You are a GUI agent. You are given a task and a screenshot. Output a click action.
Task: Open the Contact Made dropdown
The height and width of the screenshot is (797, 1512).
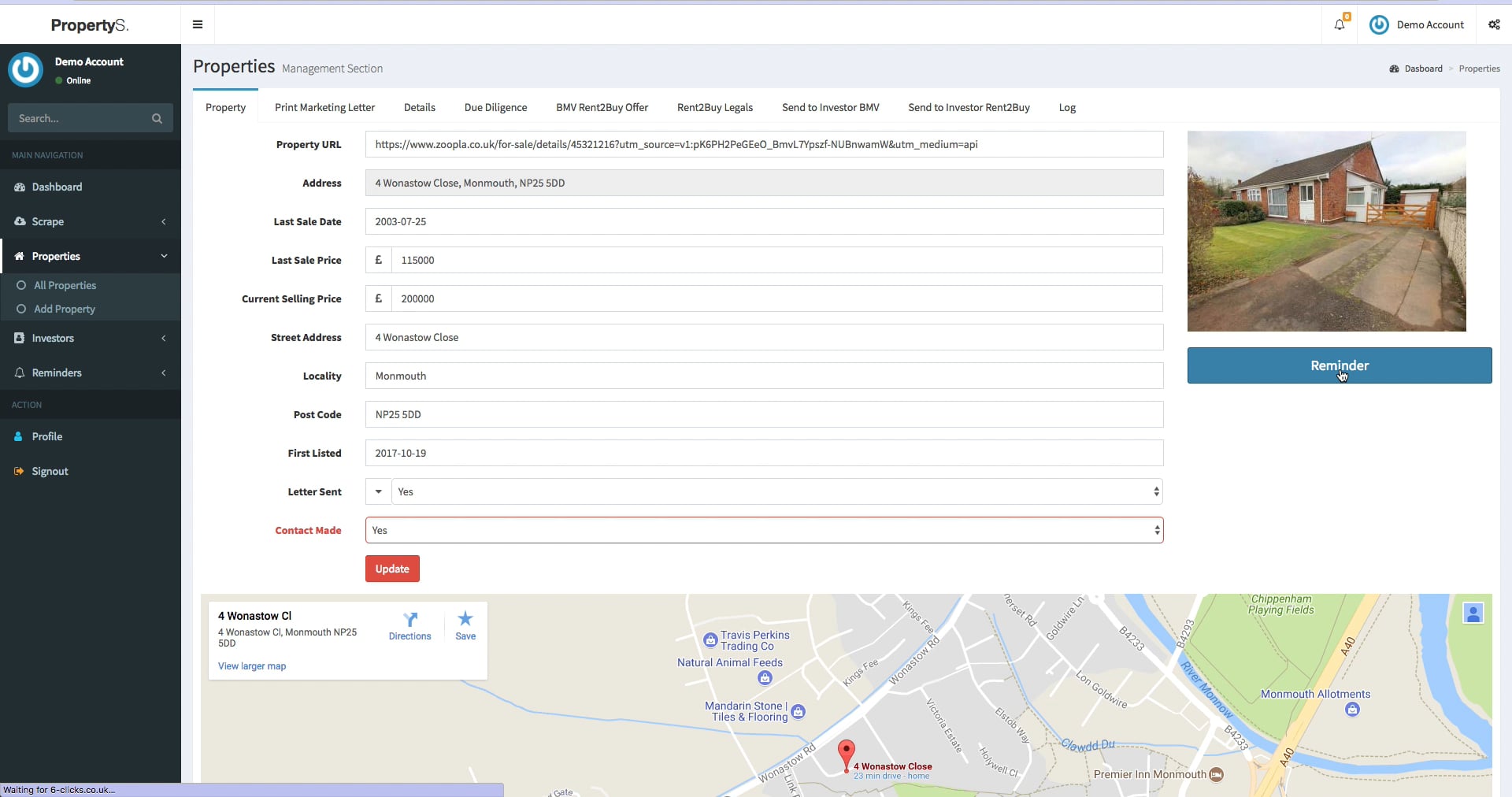click(765, 530)
